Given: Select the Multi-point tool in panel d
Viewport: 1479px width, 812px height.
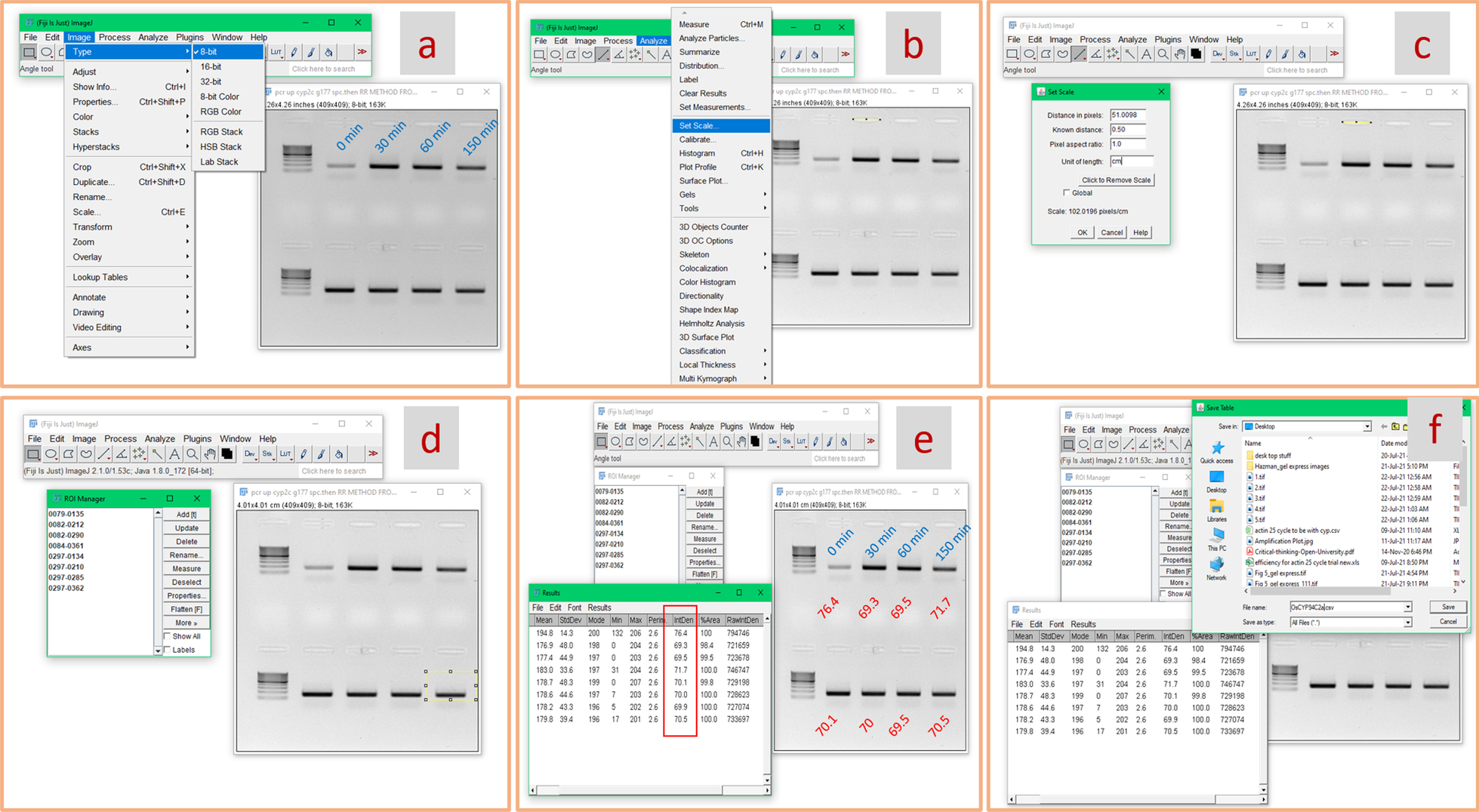Looking at the screenshot, I should click(139, 454).
